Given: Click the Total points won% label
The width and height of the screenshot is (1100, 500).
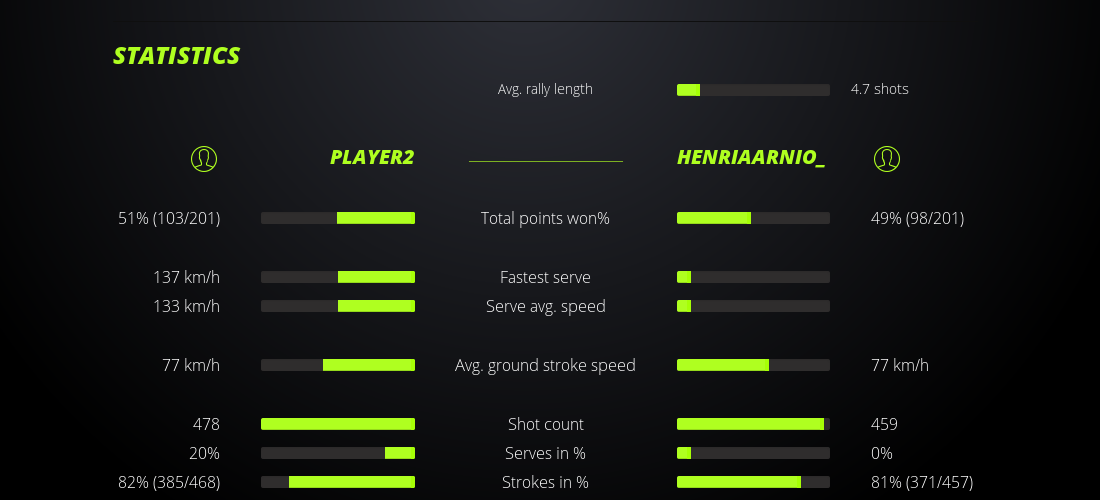Looking at the screenshot, I should [545, 218].
